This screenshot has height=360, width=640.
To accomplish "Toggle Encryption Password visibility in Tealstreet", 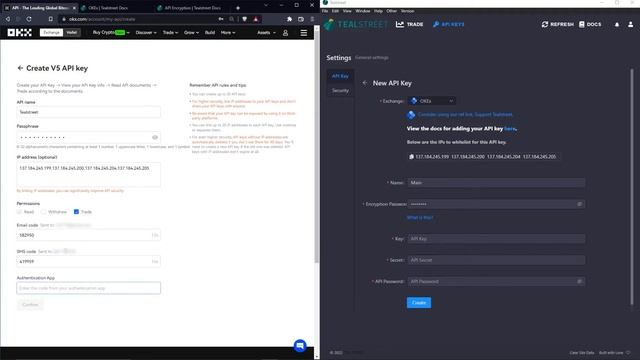I will 580,204.
